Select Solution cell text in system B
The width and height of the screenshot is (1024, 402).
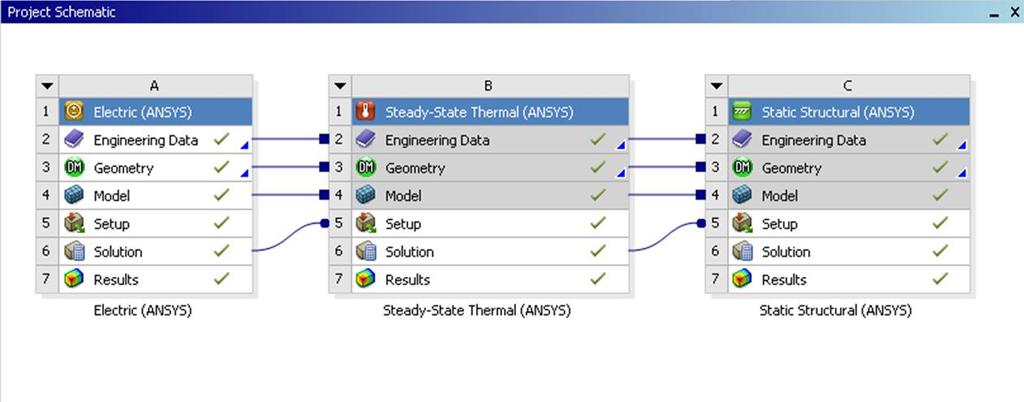tap(409, 252)
